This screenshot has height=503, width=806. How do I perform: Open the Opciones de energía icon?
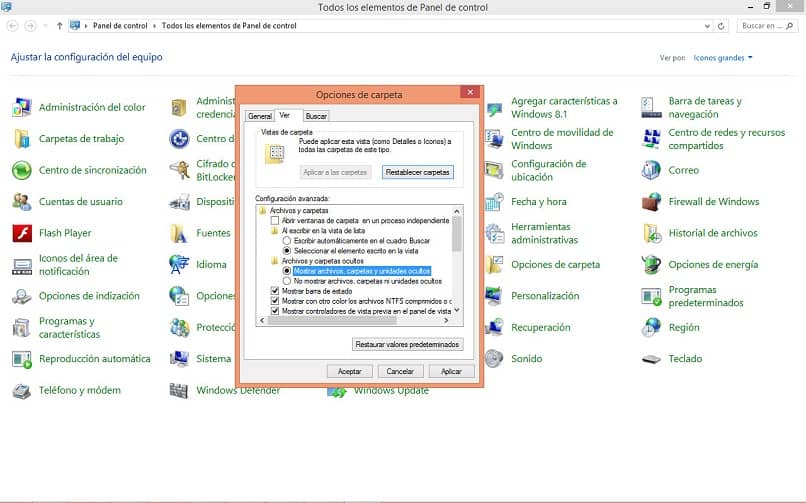[651, 265]
